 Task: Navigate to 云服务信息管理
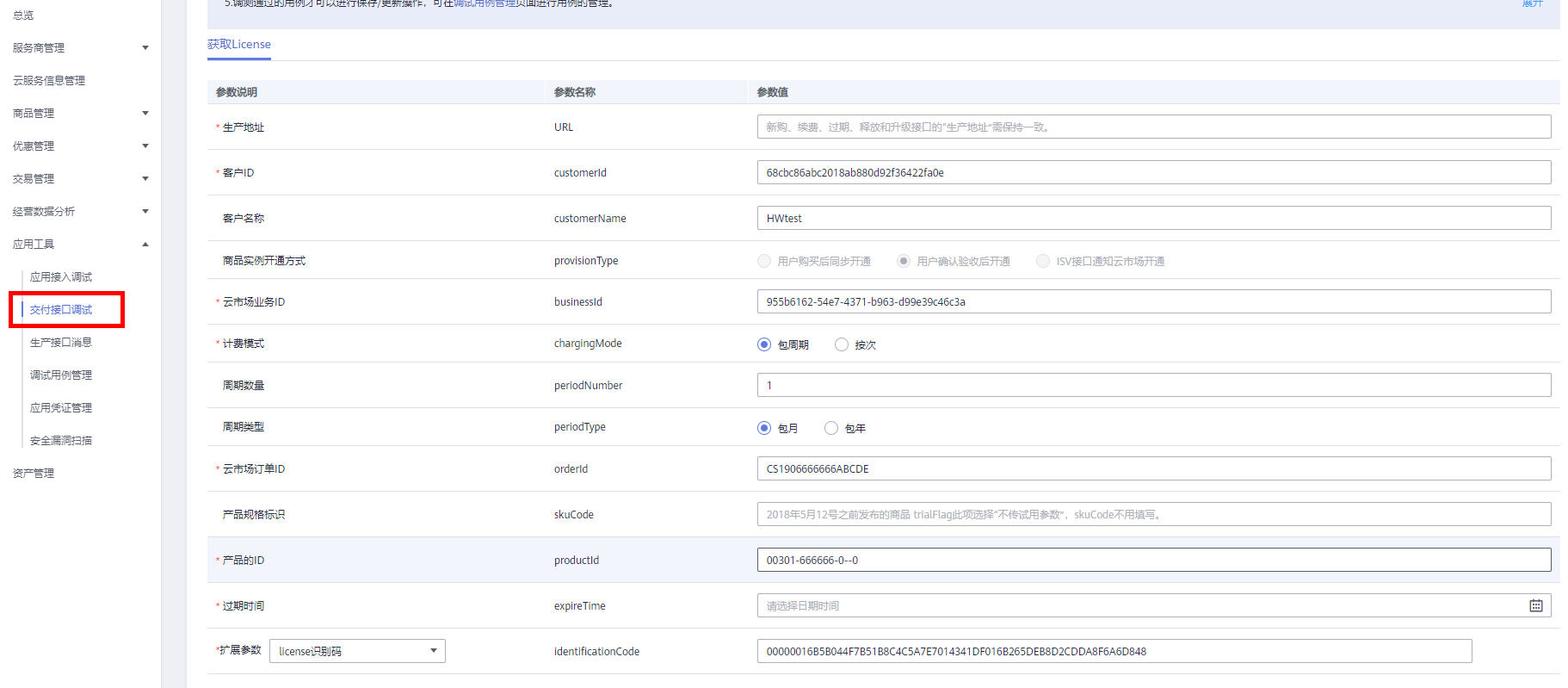49,81
